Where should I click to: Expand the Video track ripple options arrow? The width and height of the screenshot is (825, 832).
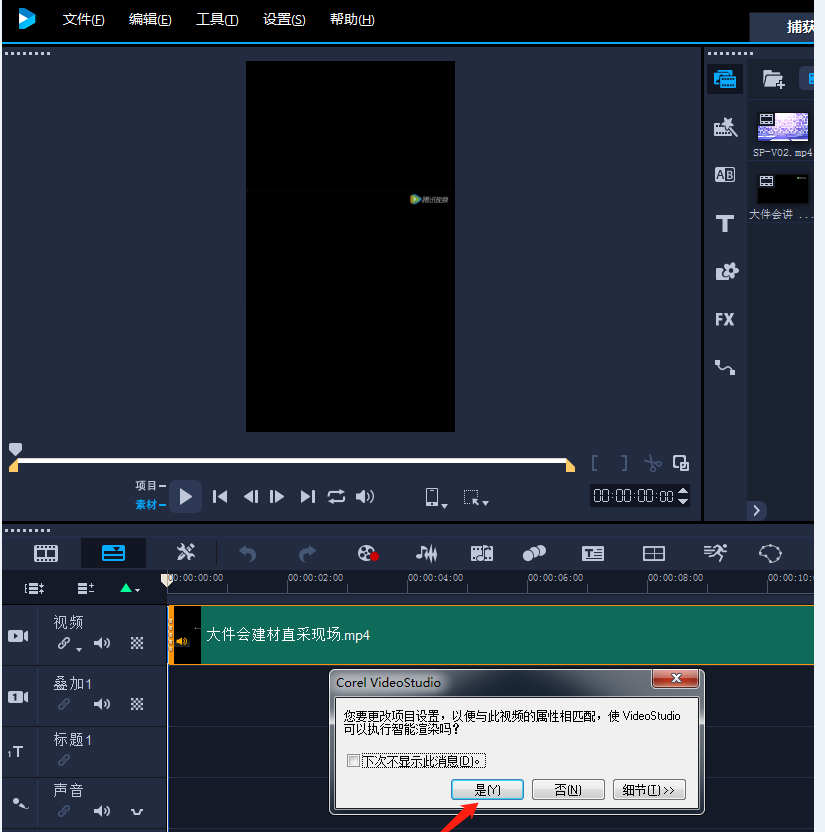79,649
